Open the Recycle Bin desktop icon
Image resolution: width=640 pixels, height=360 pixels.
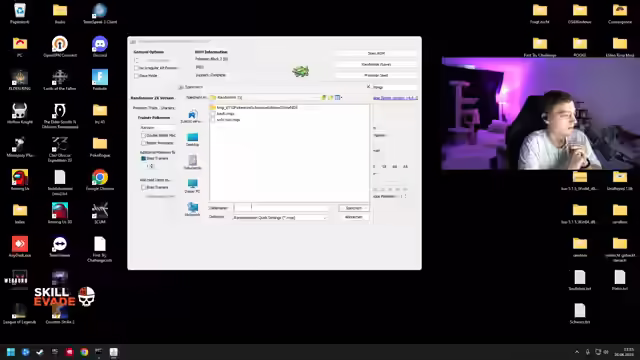tap(20, 13)
